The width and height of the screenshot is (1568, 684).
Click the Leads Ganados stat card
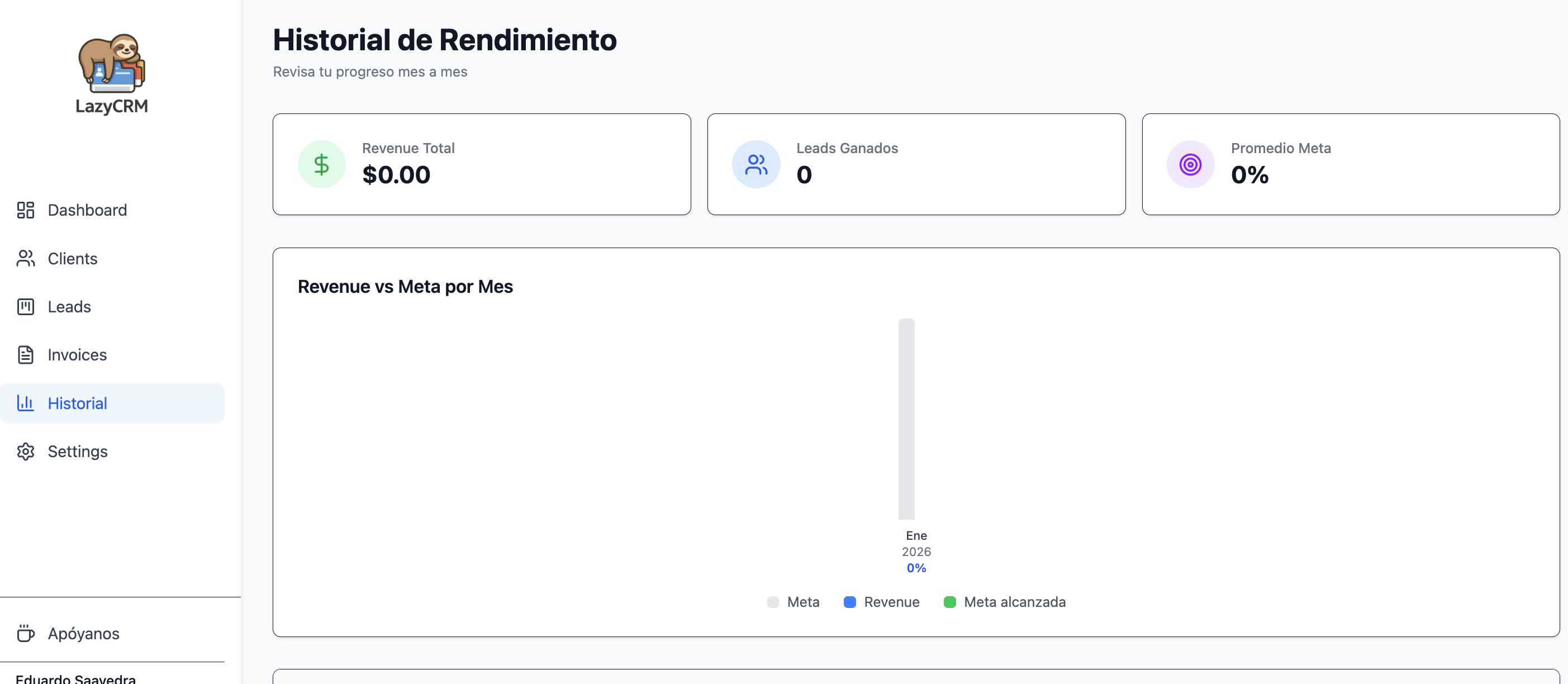[916, 164]
